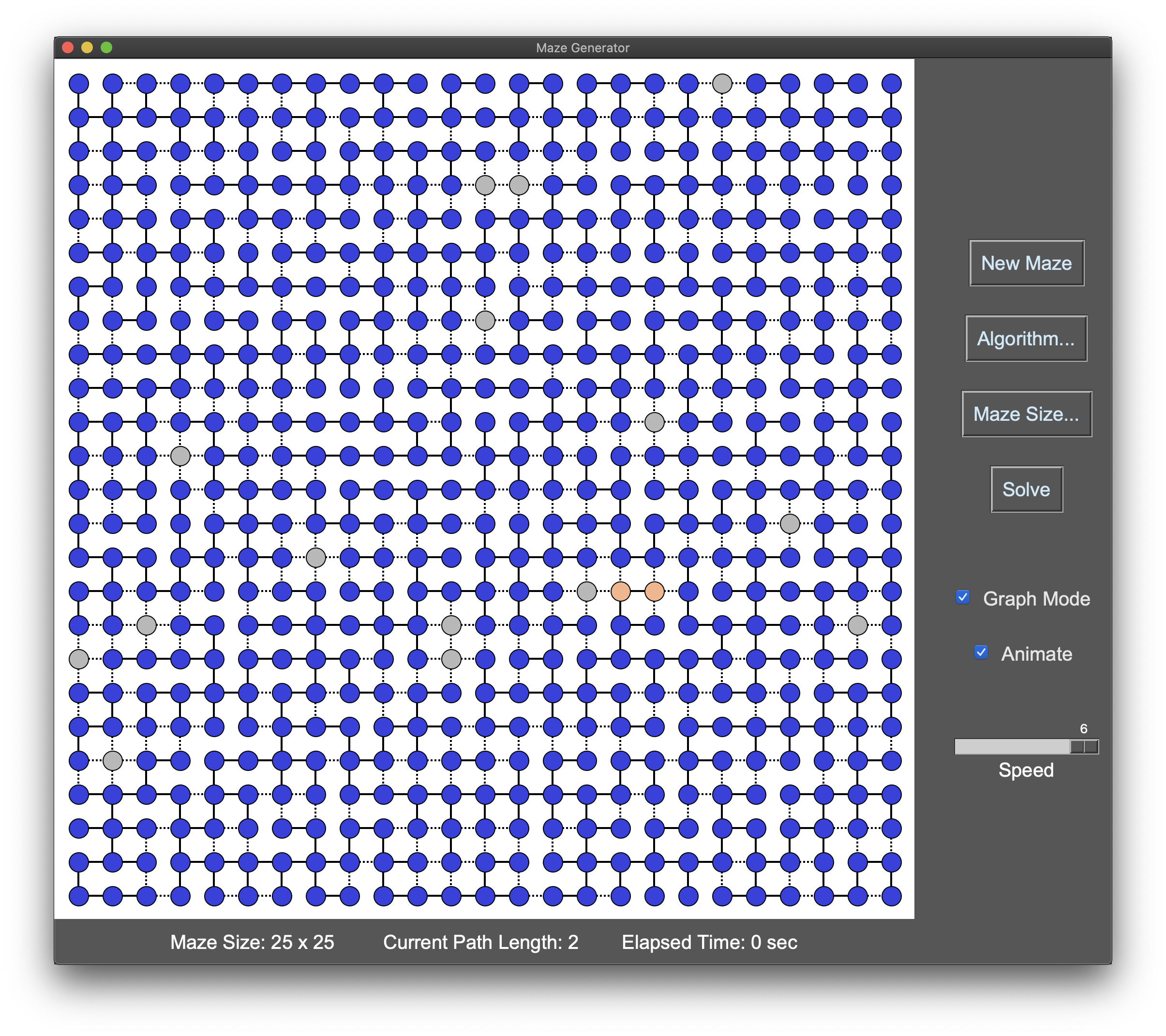Image resolution: width=1166 pixels, height=1036 pixels.
Task: Click the gray node in the leftmost column
Action: 79,659
